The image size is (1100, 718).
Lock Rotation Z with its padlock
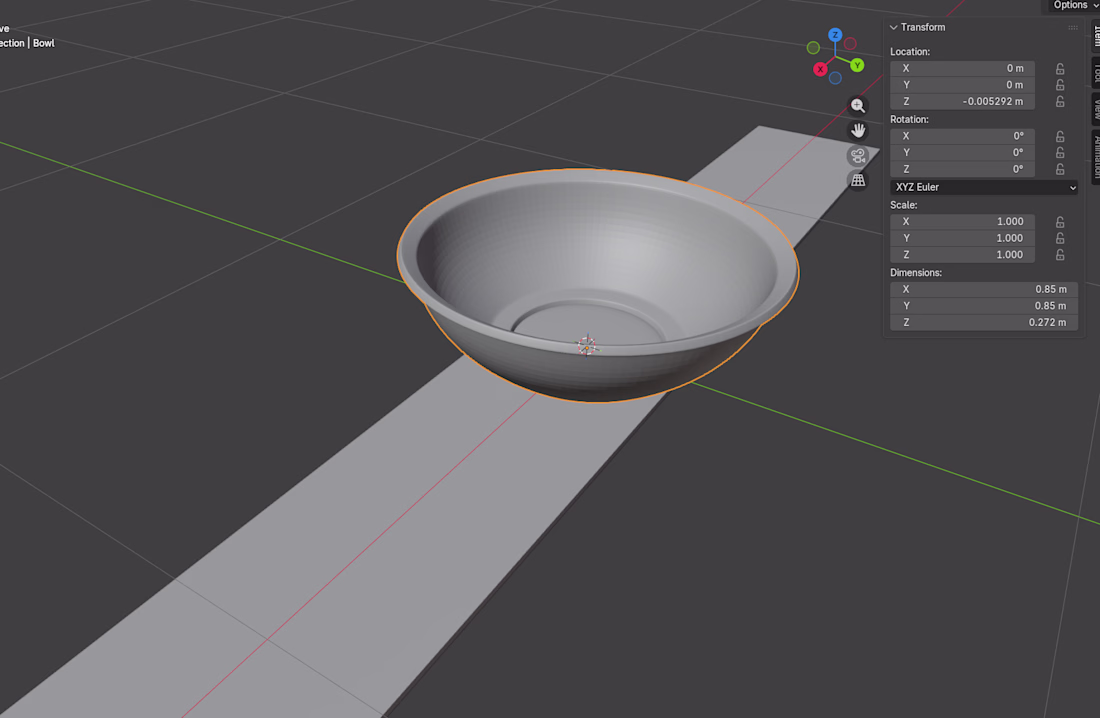pos(1060,169)
